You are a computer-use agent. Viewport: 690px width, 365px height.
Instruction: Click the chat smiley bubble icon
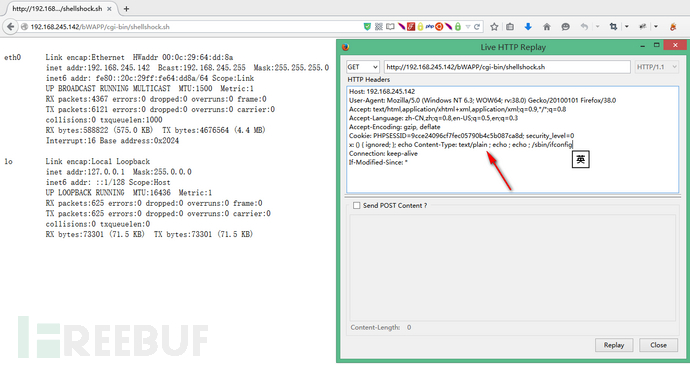565,27
